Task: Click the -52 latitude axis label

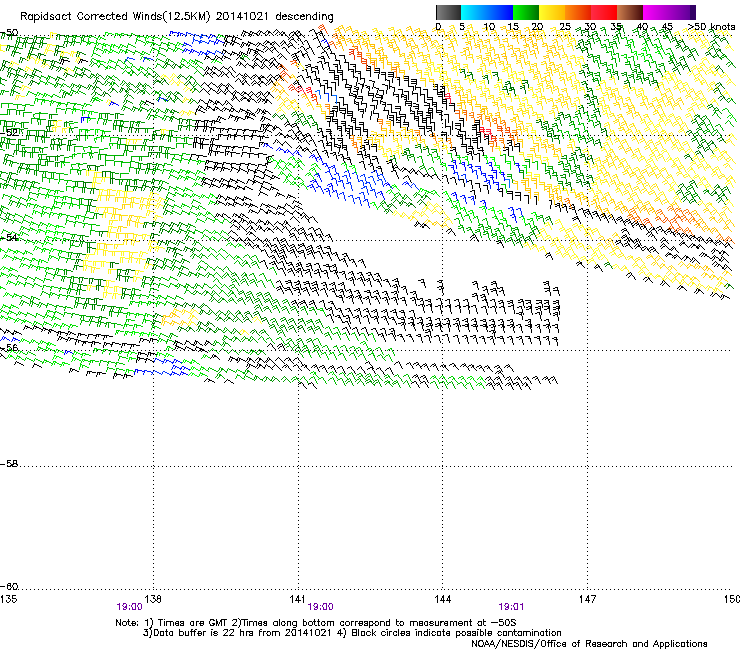Action: click(9, 132)
